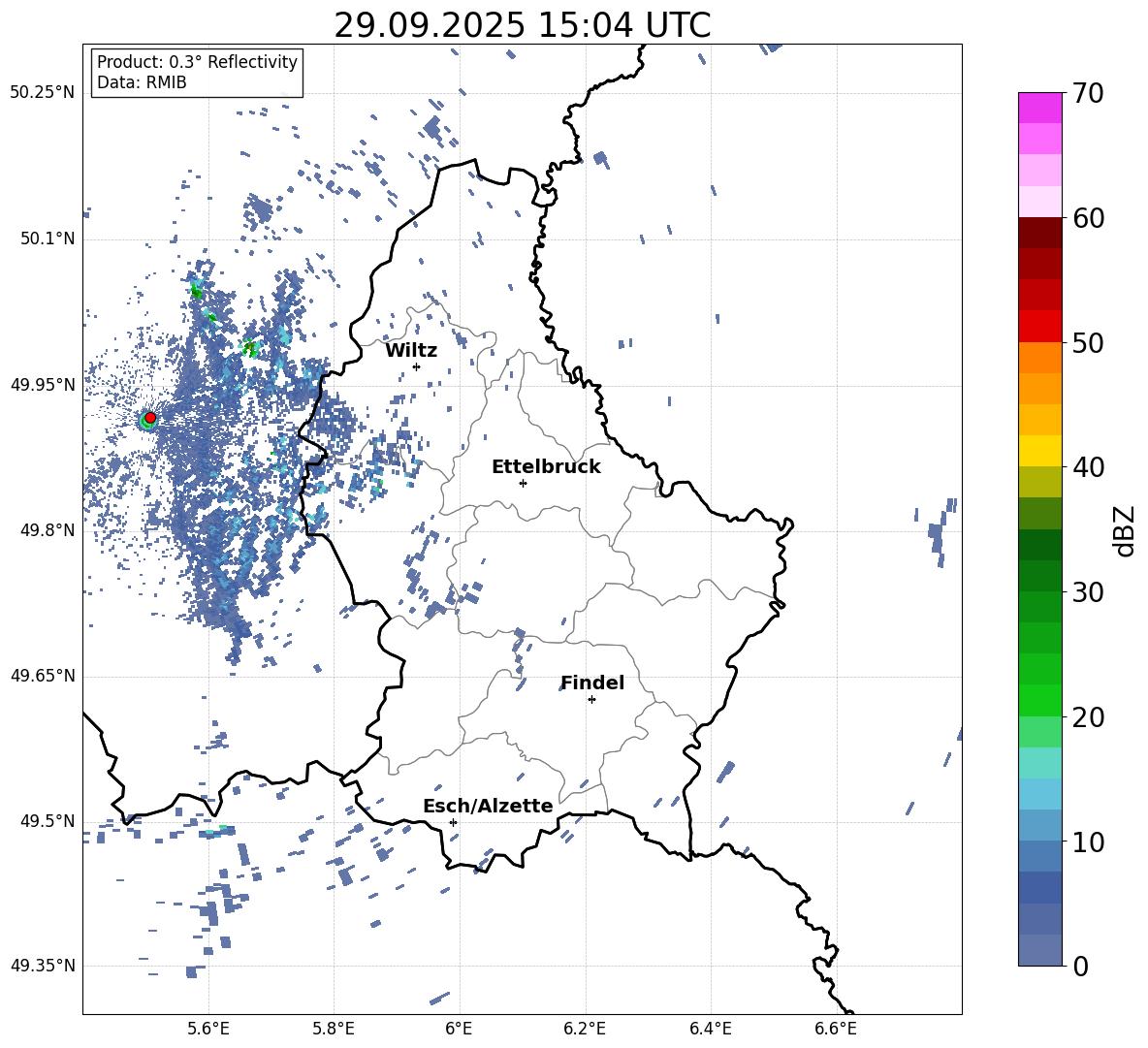
Task: Click the 50 colorbar tick label
Action: coord(1087,343)
